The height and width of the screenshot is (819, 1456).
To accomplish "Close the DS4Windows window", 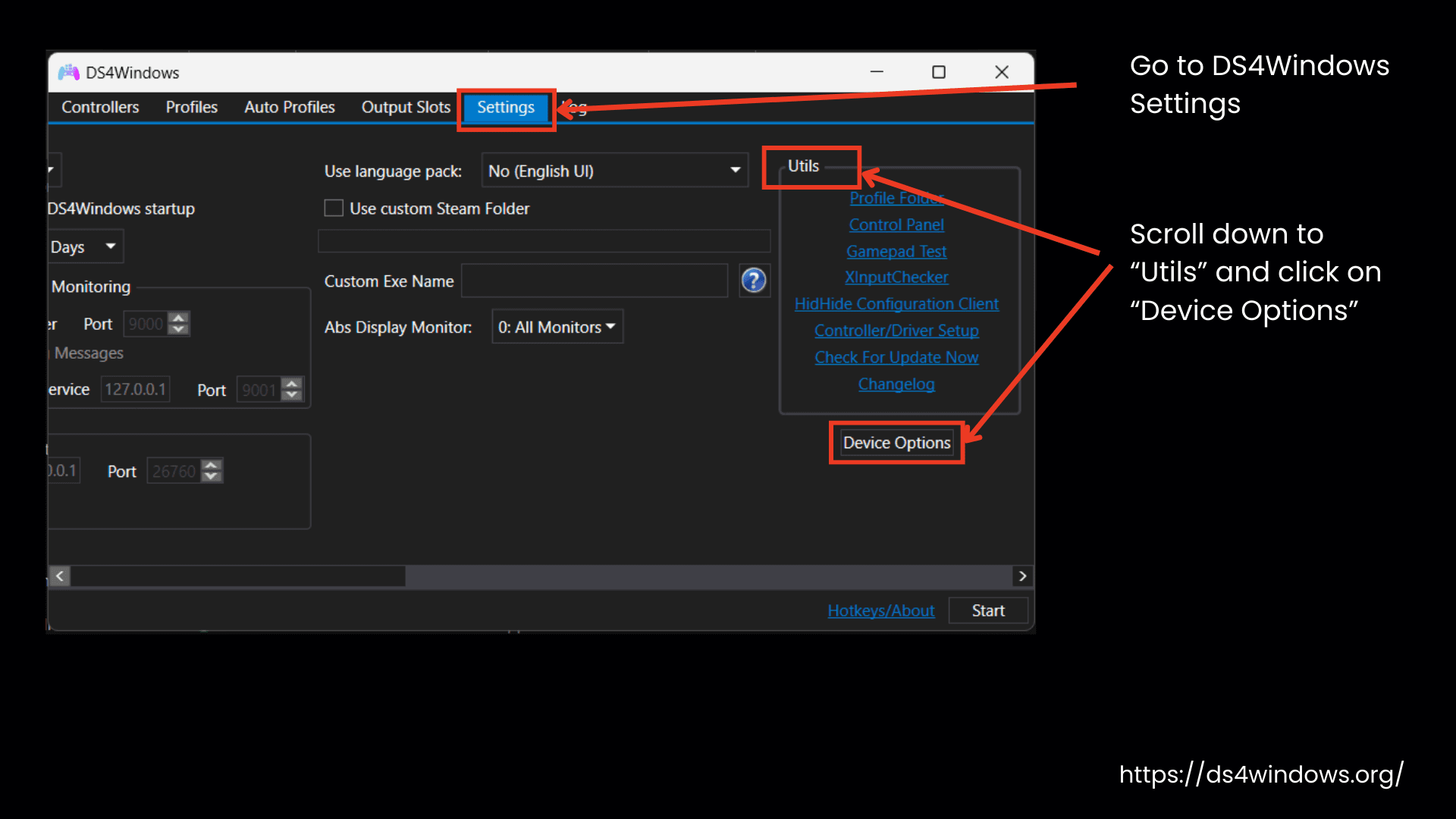I will [x=1002, y=71].
